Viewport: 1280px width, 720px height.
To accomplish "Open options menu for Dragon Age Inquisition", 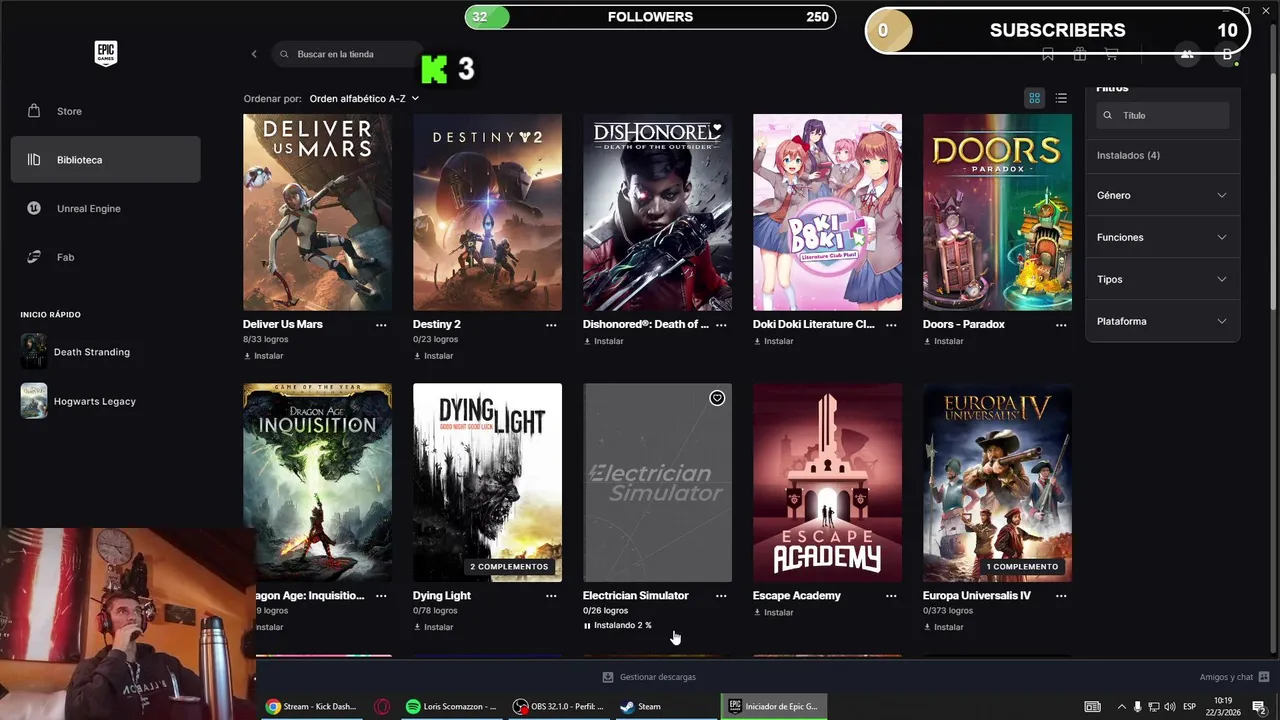I will pos(381,596).
